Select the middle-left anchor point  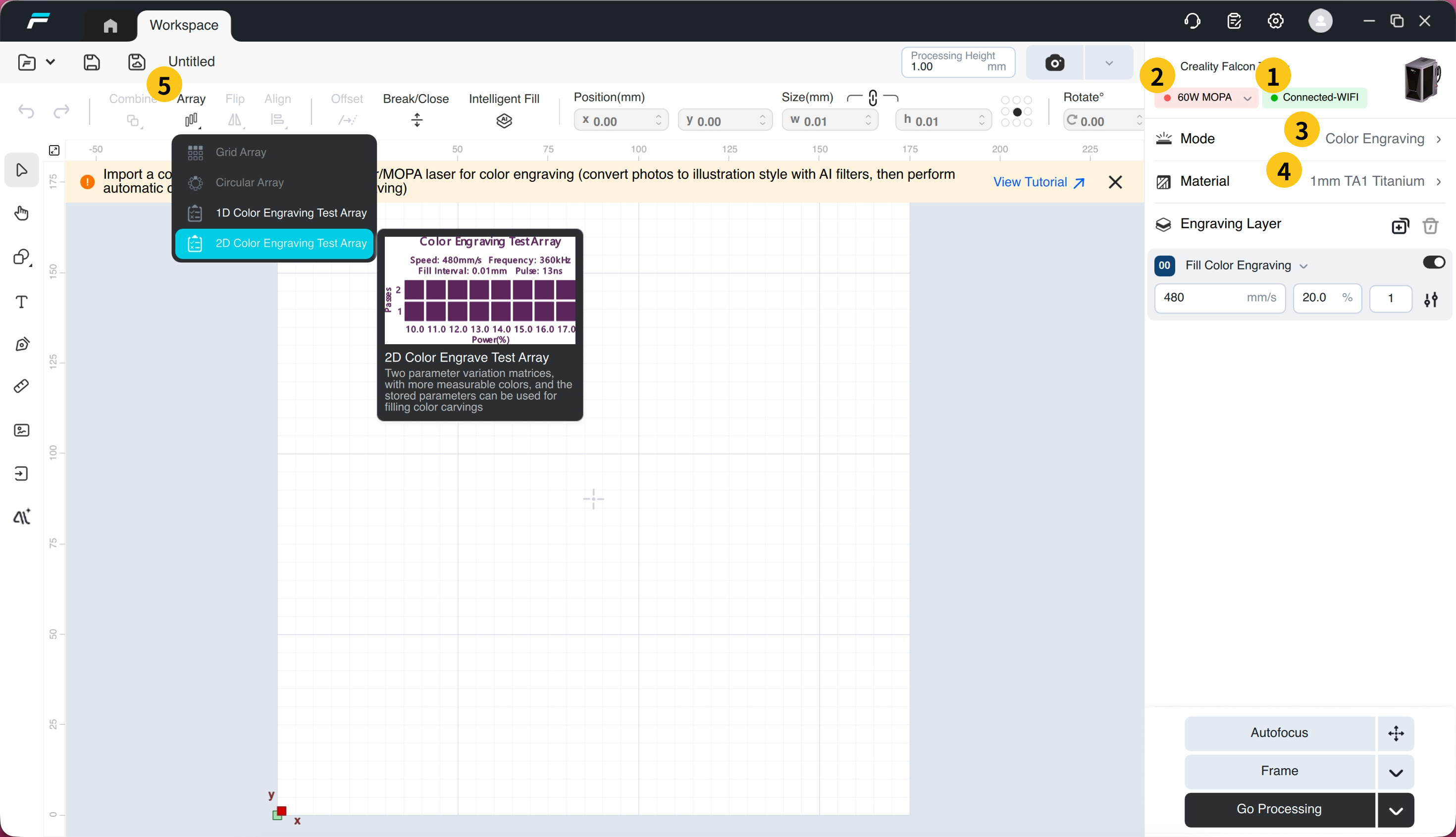tap(1005, 111)
